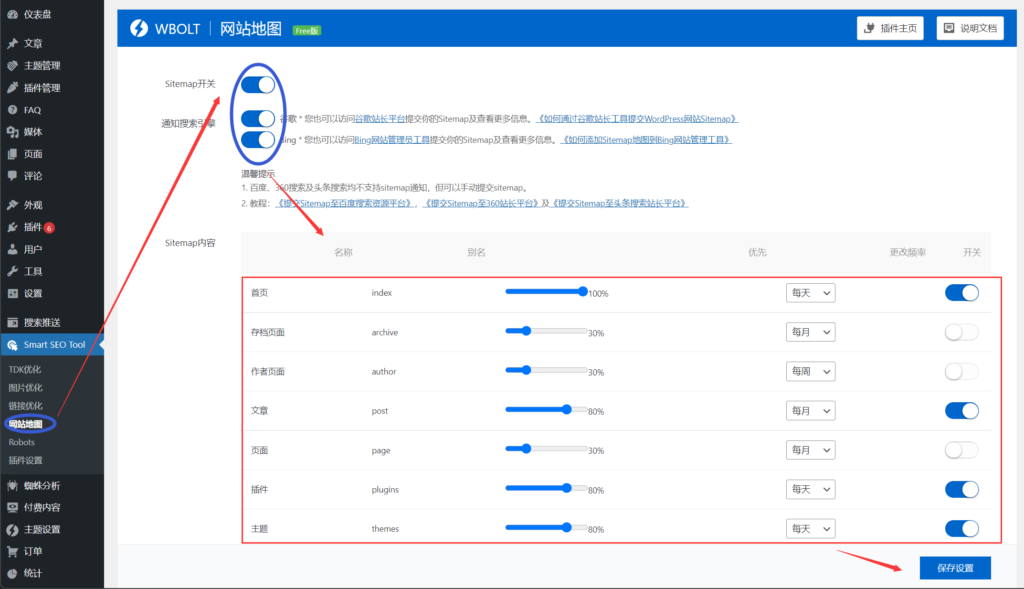Expand the 主题 themes frequency dropdown

[810, 528]
